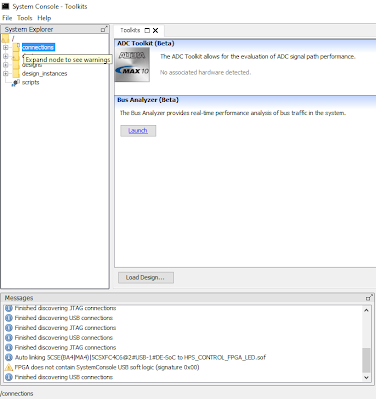376x399 pixels.
Task: Click the Toolkits tab maximize icon
Action: 147,30
